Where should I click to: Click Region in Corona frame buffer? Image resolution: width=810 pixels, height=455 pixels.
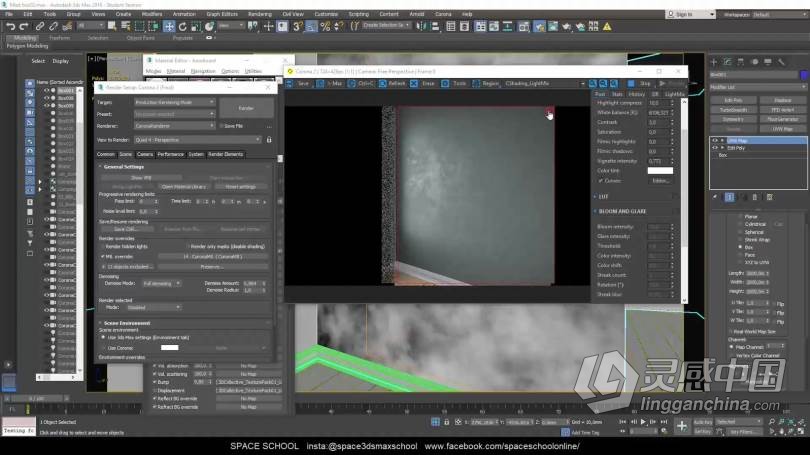486,83
